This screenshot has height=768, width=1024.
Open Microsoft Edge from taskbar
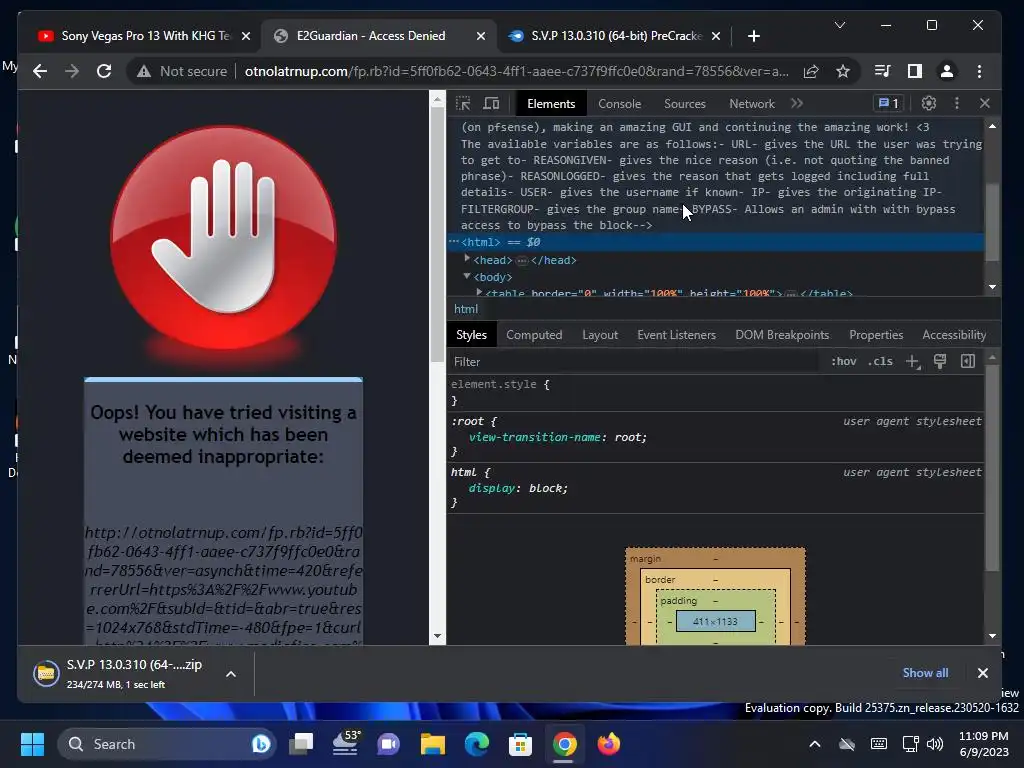coord(477,744)
